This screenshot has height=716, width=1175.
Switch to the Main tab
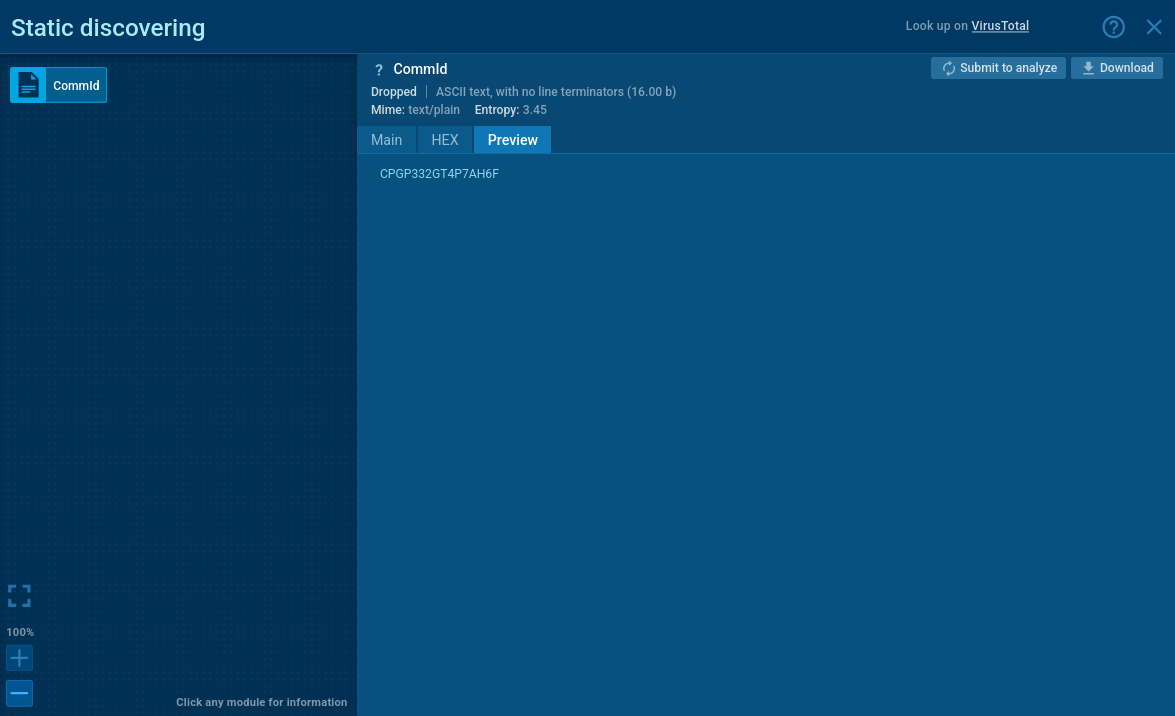tap(386, 140)
